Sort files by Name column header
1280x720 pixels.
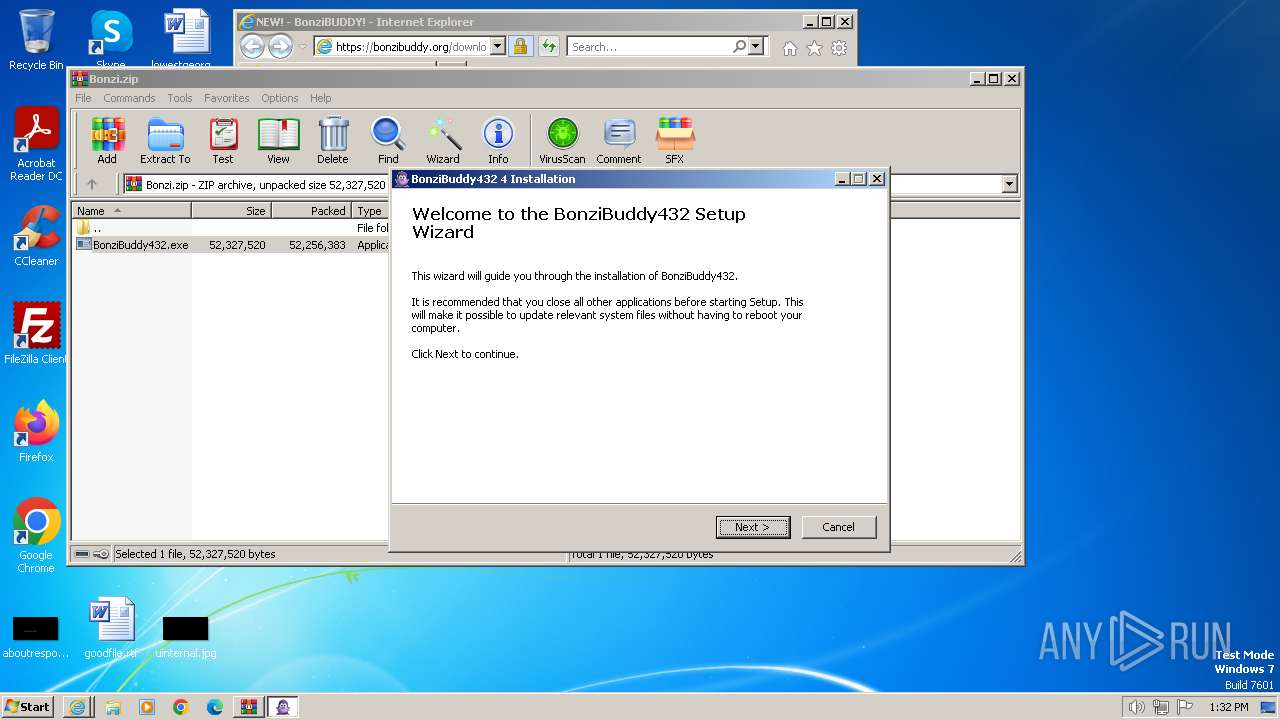tap(131, 211)
